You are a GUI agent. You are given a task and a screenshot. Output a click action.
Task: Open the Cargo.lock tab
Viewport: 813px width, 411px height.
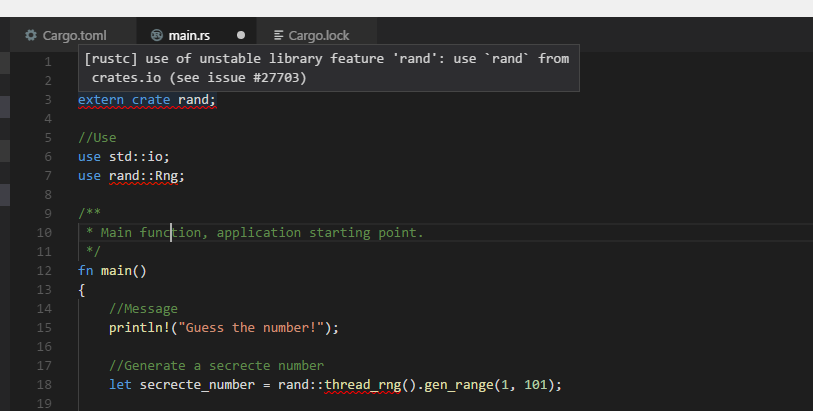[x=316, y=35]
